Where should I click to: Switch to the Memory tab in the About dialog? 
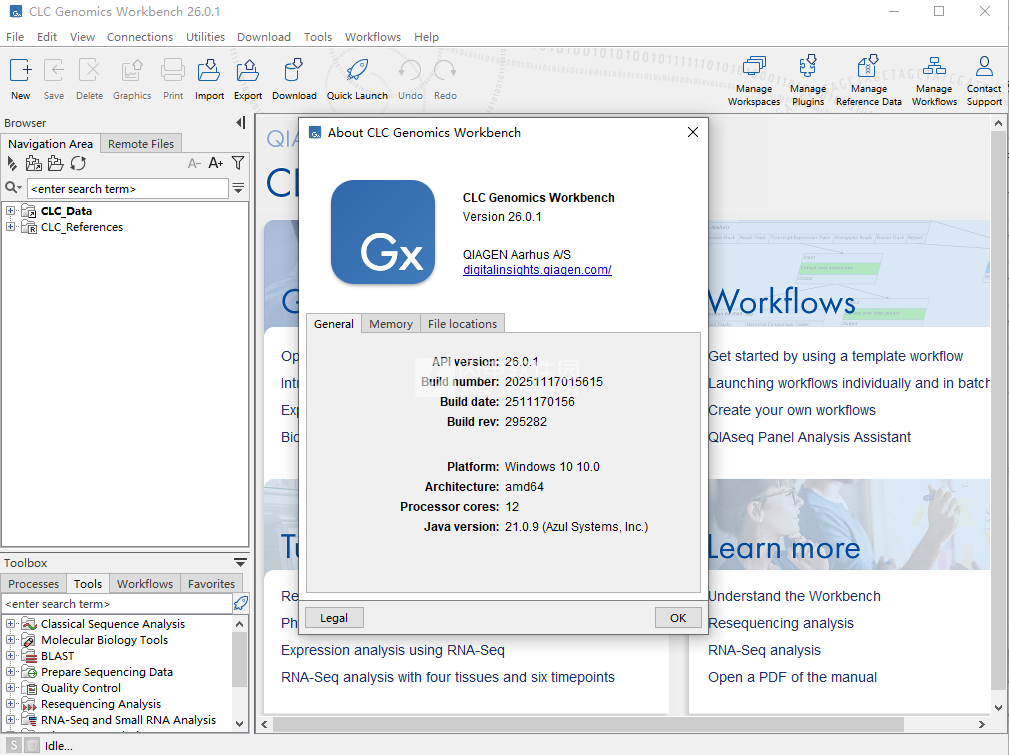[390, 324]
